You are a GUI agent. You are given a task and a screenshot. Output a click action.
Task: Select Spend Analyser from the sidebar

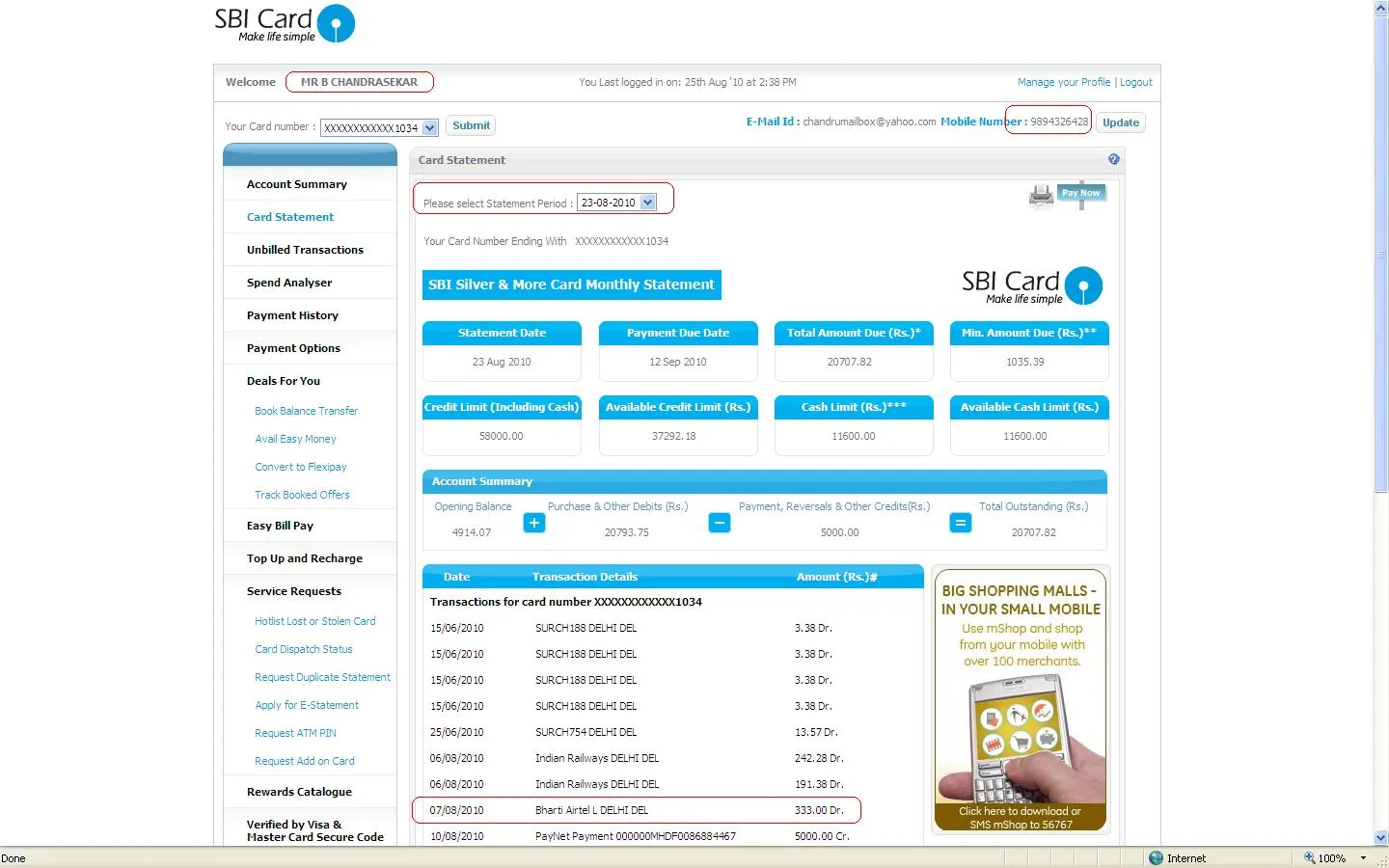click(288, 283)
